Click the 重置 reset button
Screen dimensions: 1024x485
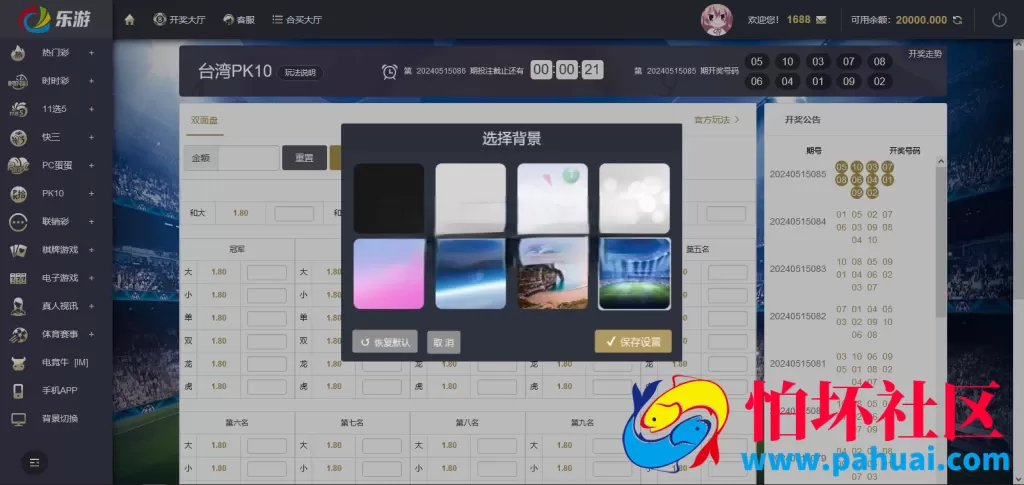304,158
